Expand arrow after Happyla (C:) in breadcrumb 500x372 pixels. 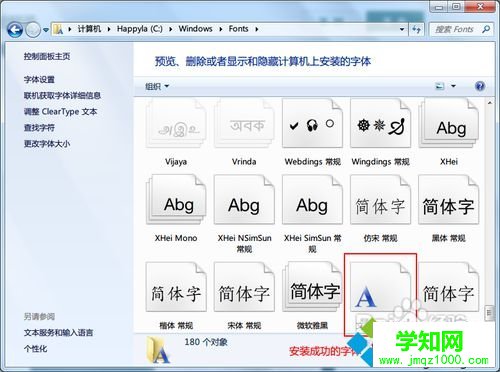click(x=170, y=29)
